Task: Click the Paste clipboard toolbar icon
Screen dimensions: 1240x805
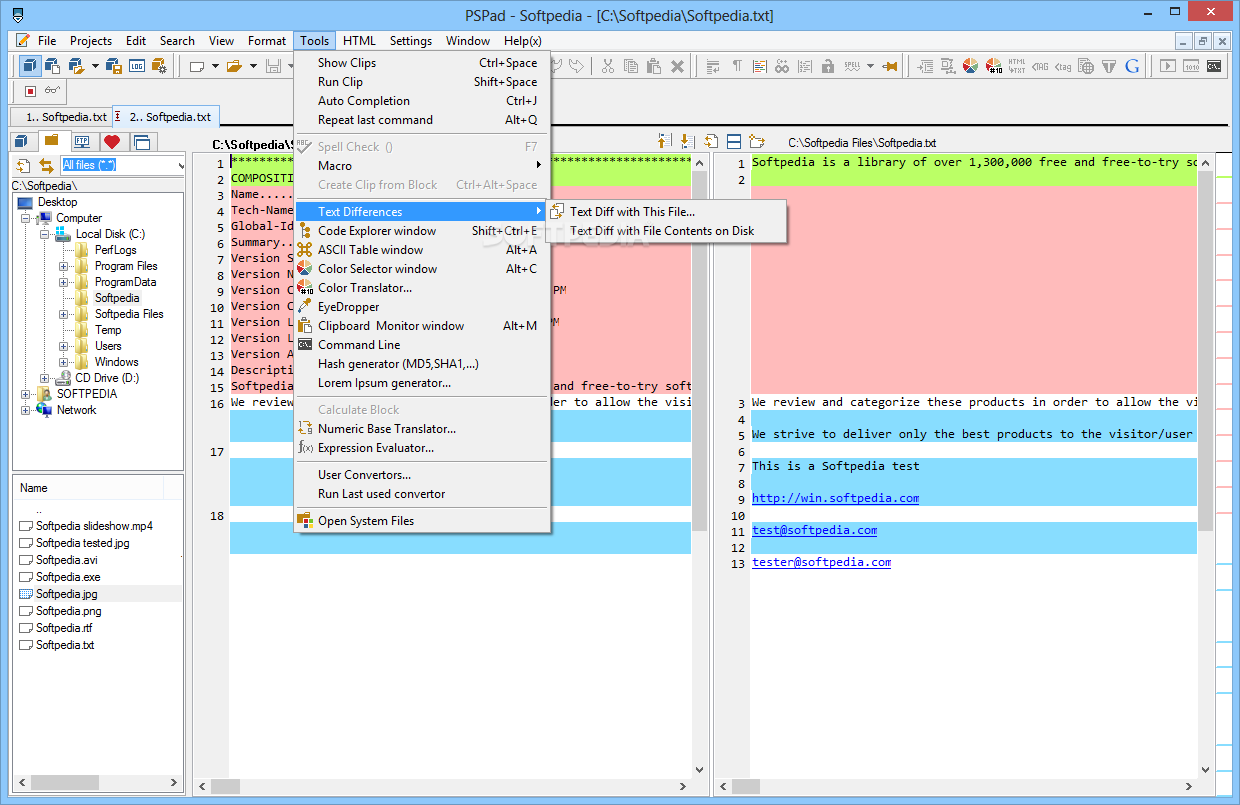Action: (x=654, y=66)
